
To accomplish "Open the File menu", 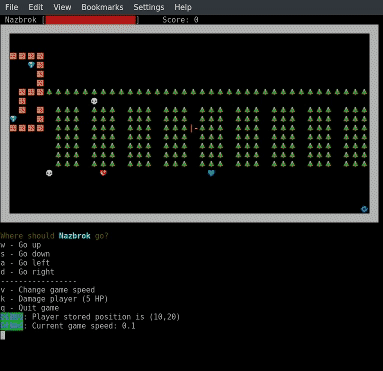I will (12, 7).
